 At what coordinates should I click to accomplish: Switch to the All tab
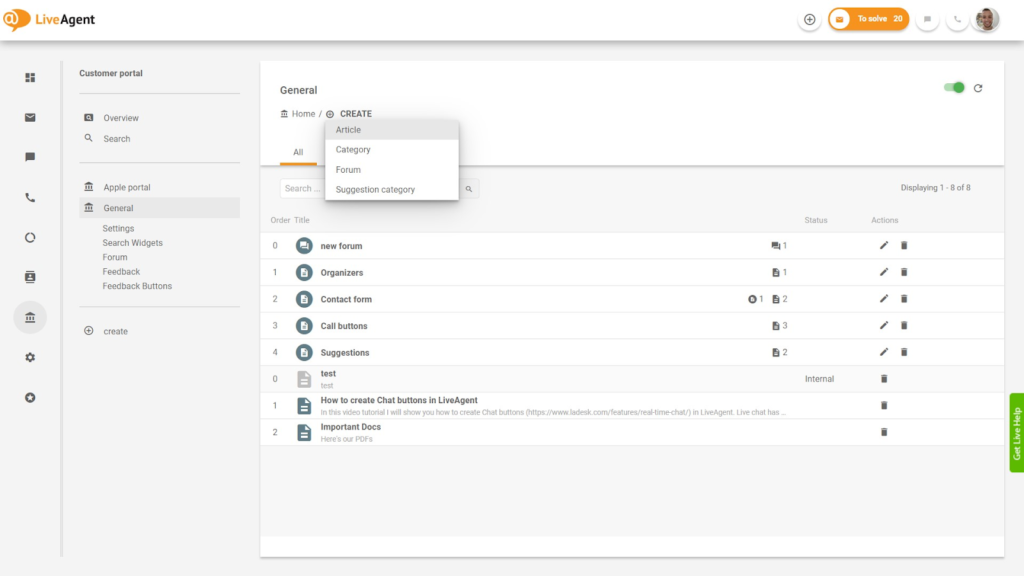298,152
